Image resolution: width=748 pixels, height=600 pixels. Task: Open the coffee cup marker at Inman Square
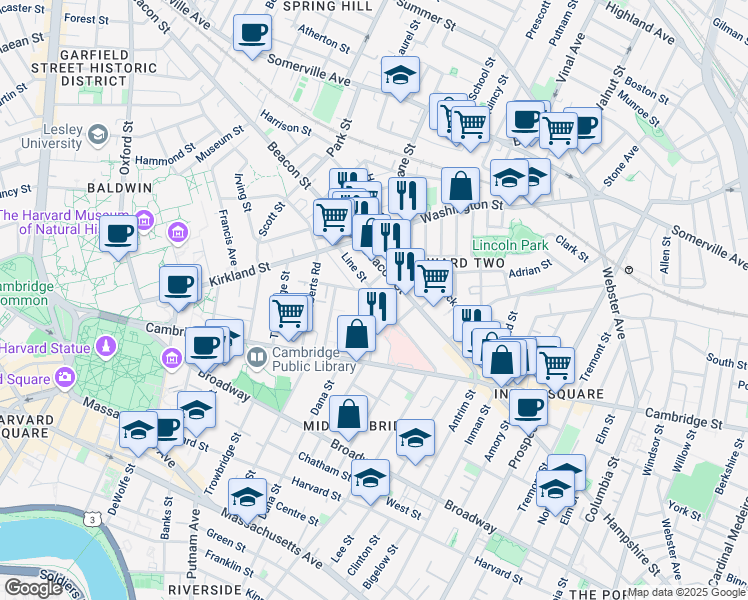[528, 409]
